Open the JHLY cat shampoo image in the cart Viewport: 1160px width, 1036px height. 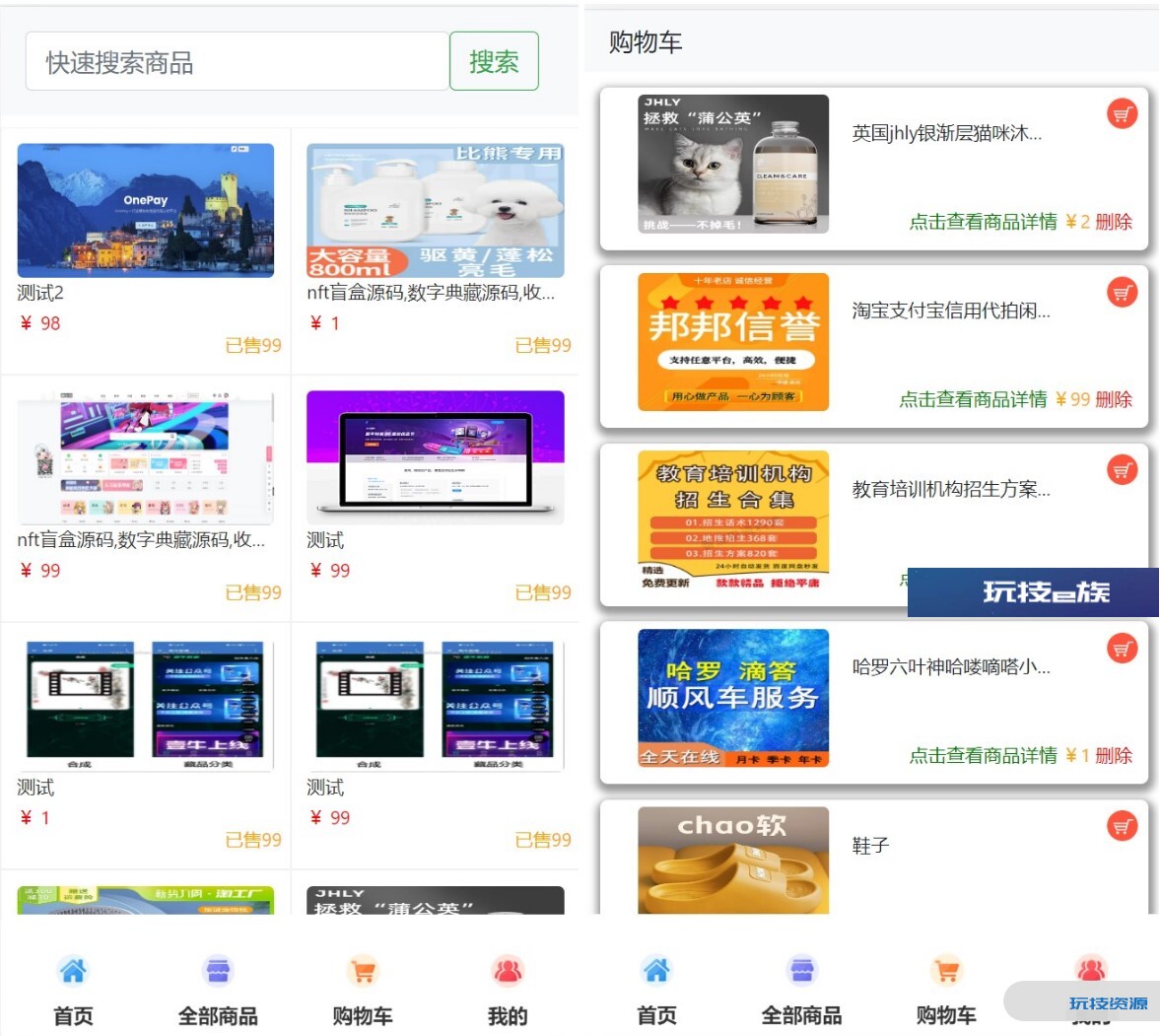click(x=733, y=164)
